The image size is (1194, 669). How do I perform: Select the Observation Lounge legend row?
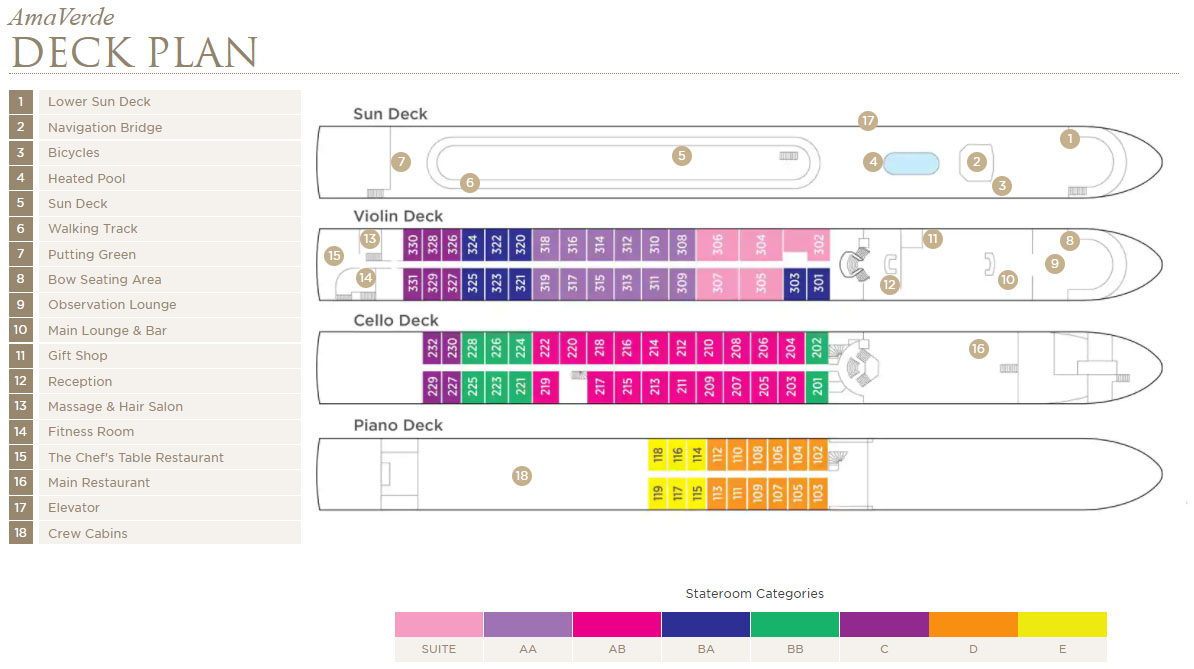(x=155, y=304)
